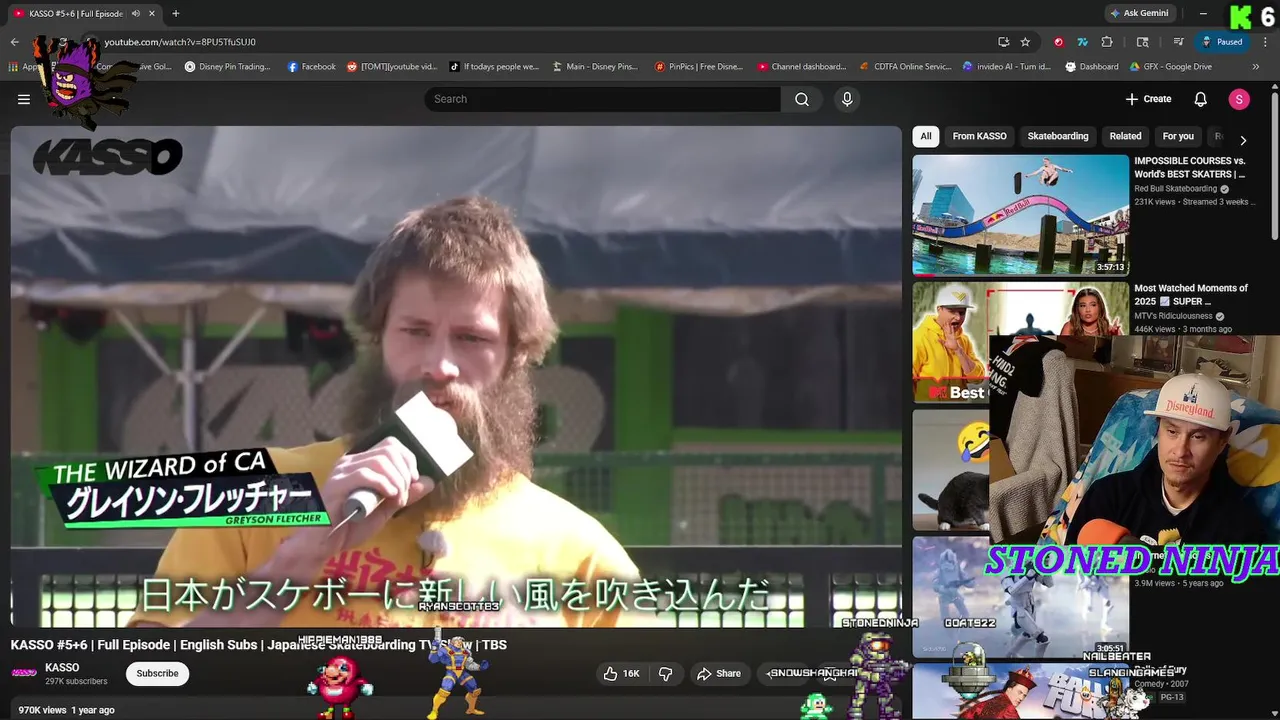
Task: Click Ask Gemini button
Action: pyautogui.click(x=1138, y=13)
